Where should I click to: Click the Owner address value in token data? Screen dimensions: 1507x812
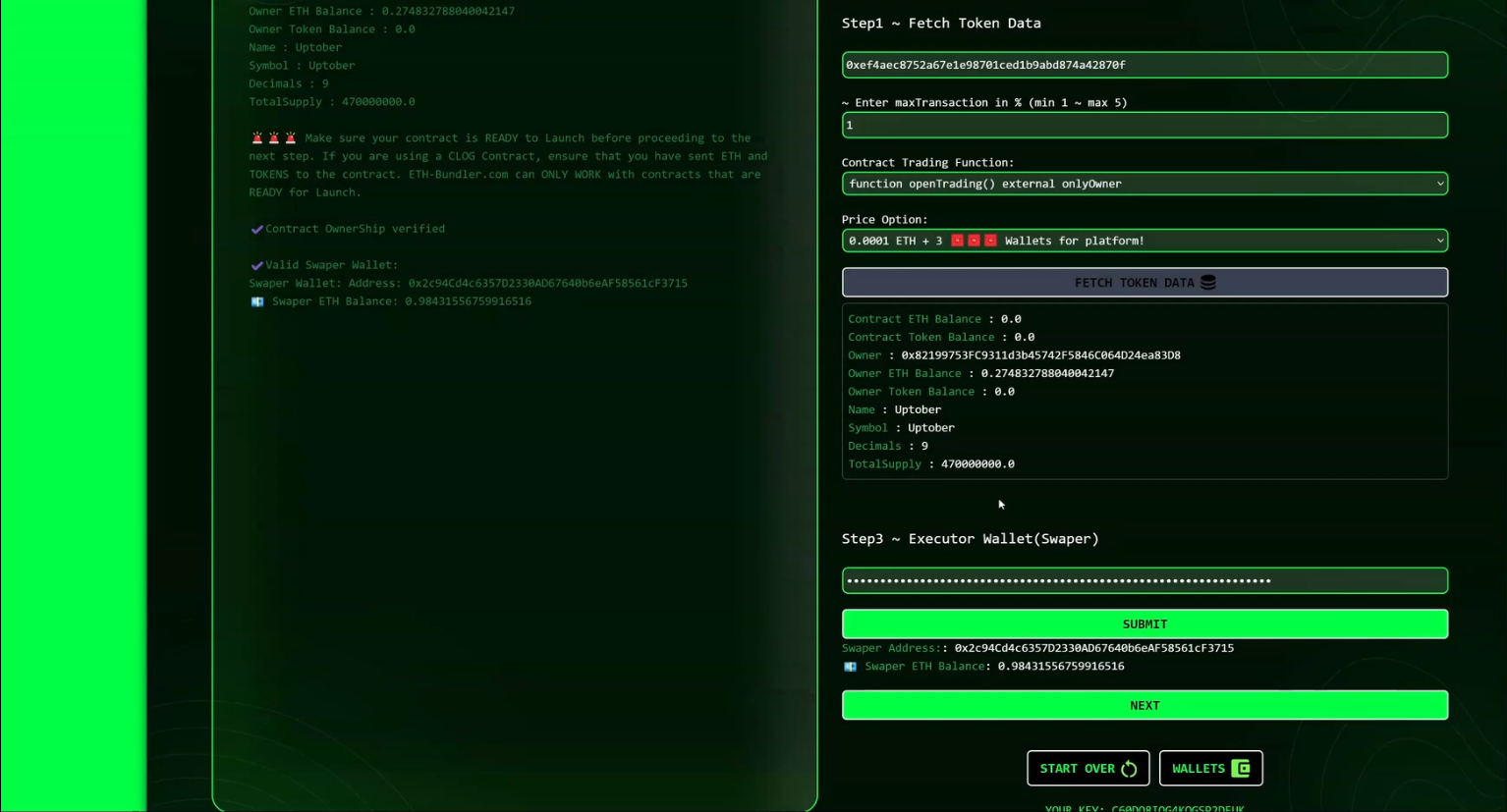tap(1040, 355)
